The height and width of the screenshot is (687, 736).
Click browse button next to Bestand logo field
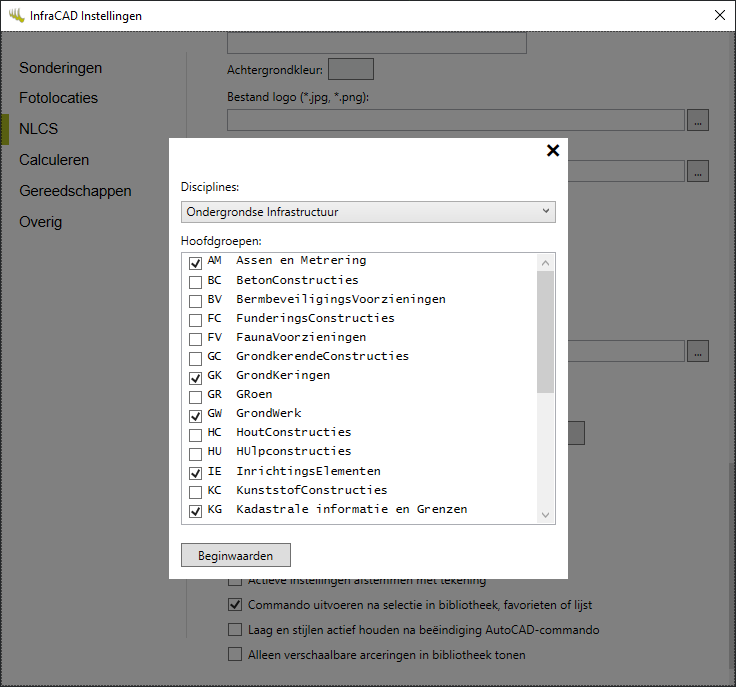pyautogui.click(x=698, y=120)
